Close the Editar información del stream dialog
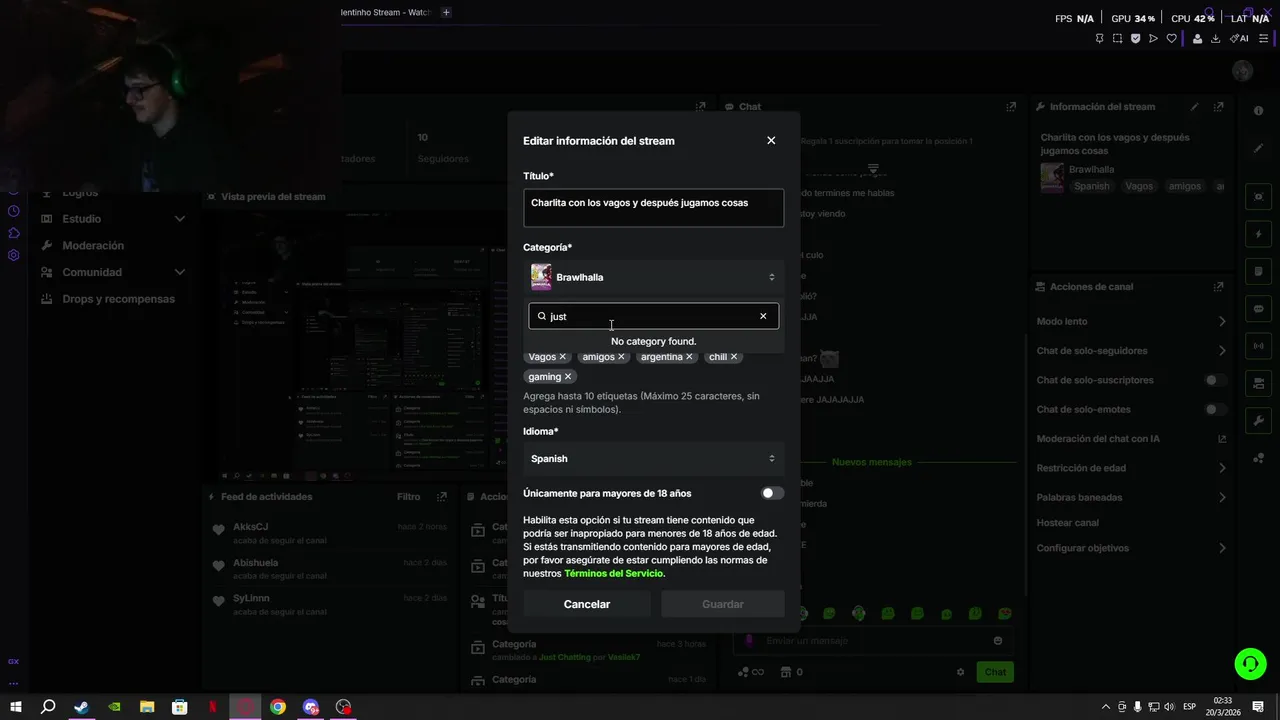Viewport: 1280px width, 720px height. pos(771,141)
